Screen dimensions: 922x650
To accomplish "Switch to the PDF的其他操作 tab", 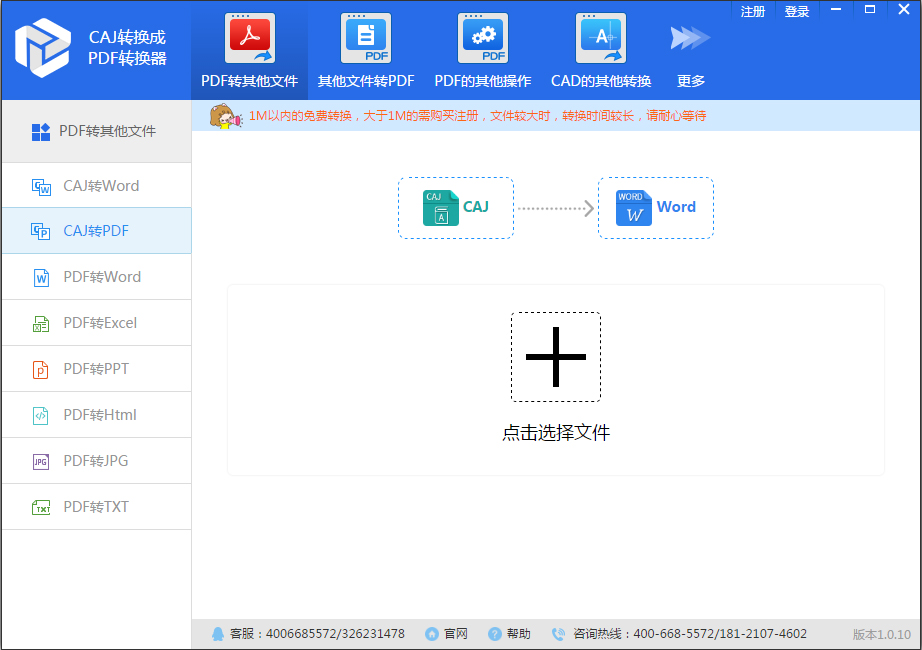I will click(483, 45).
